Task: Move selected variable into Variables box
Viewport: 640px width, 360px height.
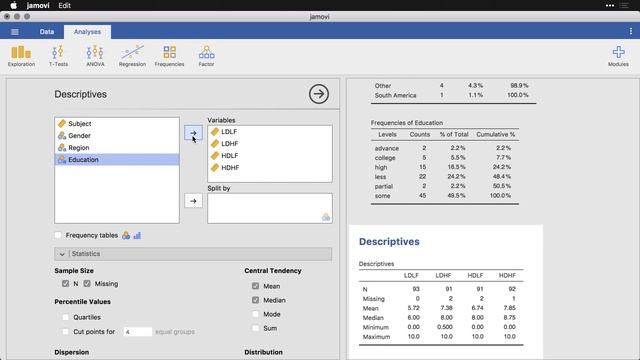Action: point(193,133)
